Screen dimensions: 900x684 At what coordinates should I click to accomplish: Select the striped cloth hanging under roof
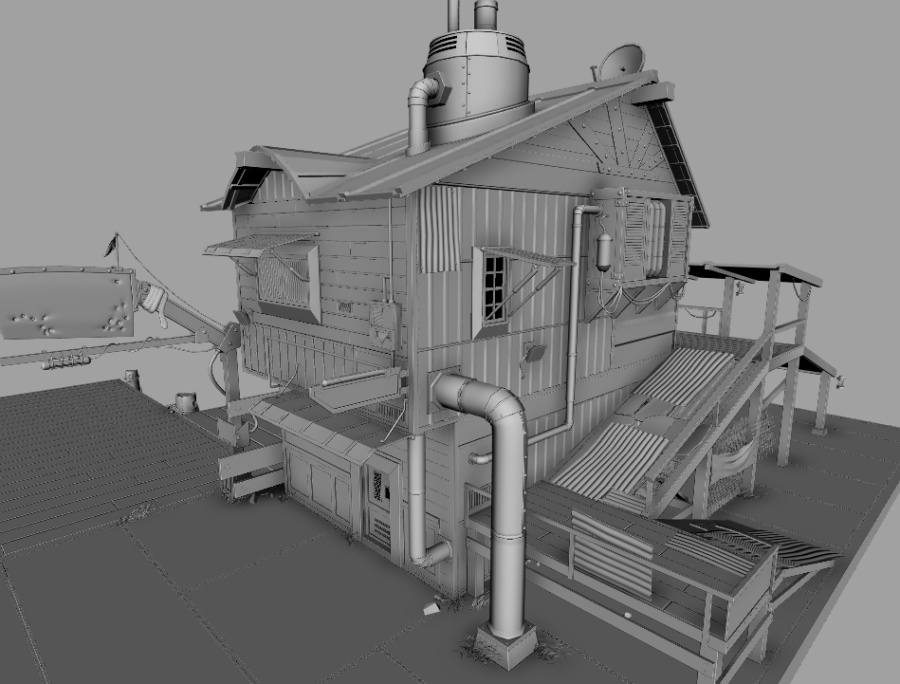point(439,228)
